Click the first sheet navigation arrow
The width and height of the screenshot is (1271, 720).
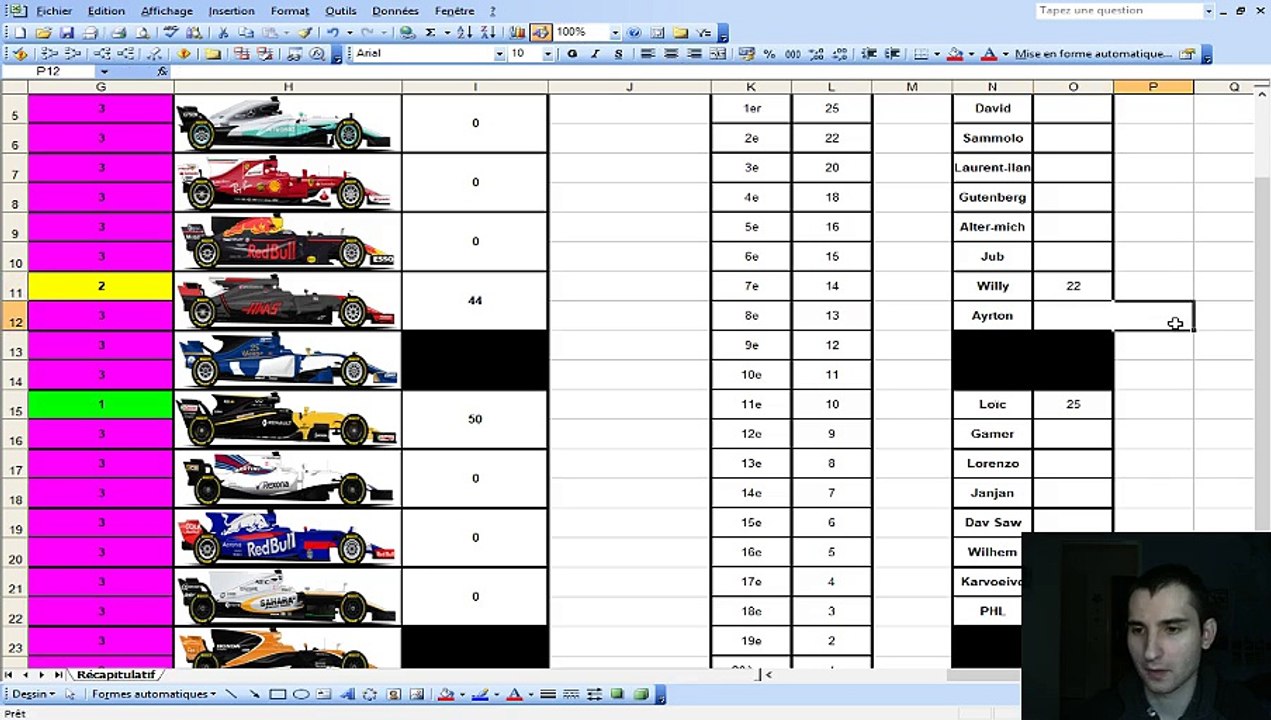(10, 675)
